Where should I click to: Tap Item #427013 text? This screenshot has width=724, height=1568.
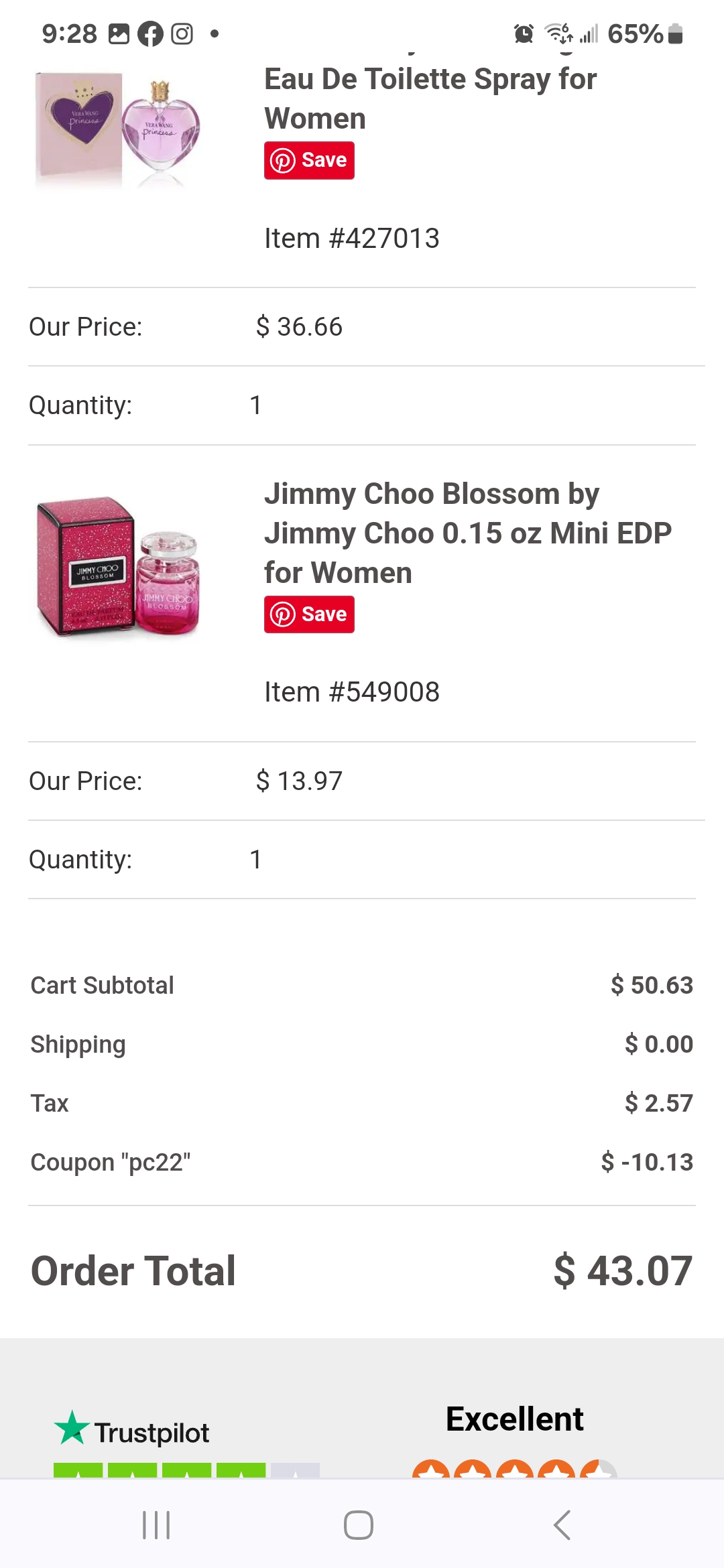351,238
